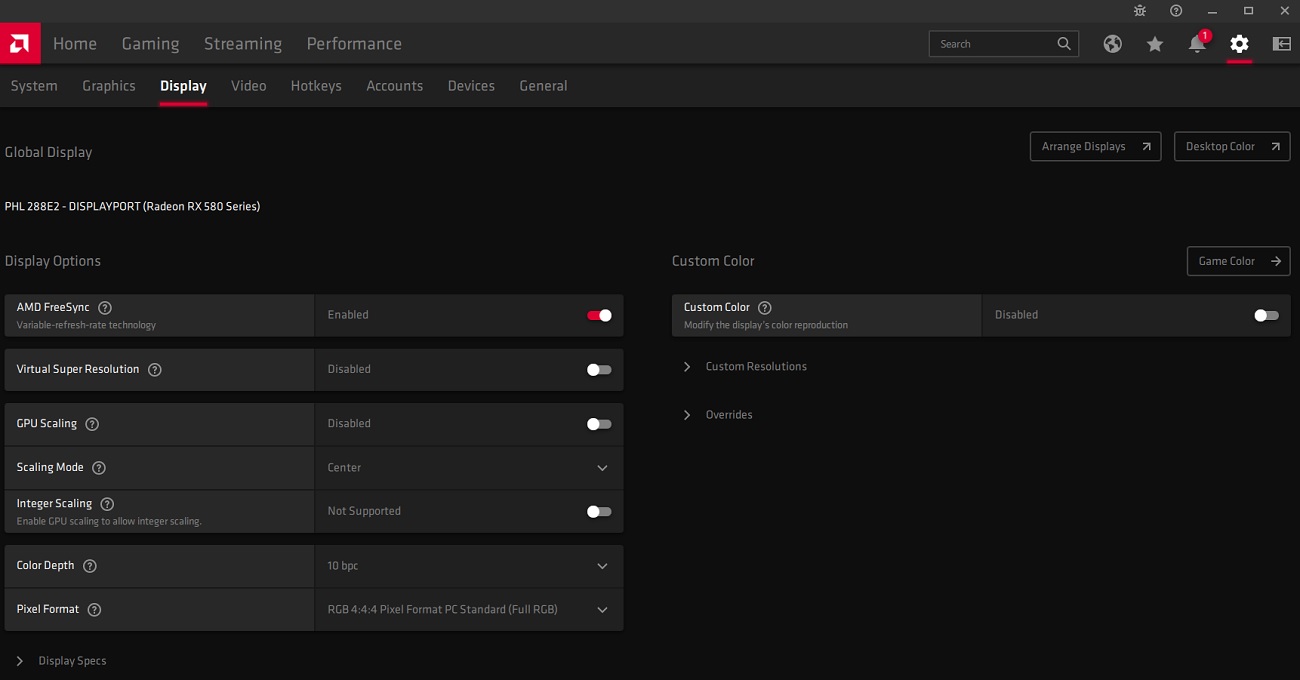Open the Streaming menu
The image size is (1300, 680).
coord(243,44)
